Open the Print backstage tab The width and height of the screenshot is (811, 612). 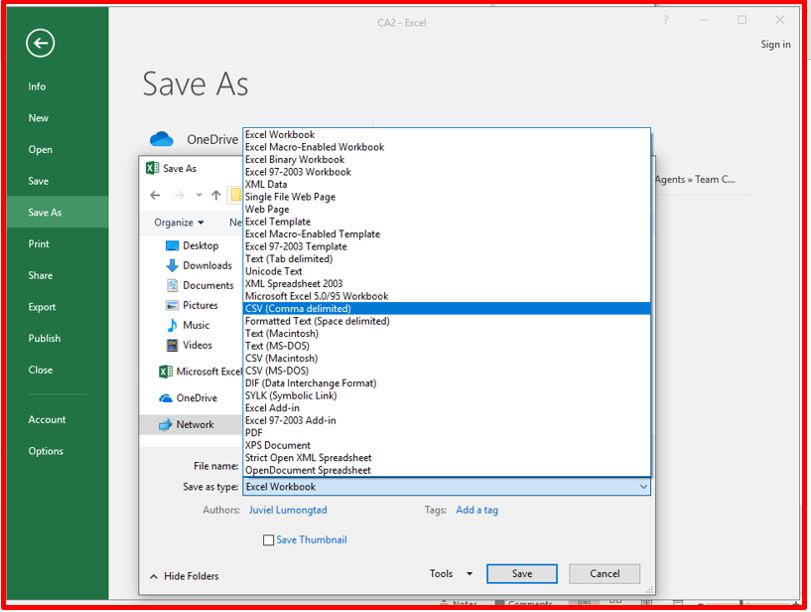pyautogui.click(x=57, y=244)
